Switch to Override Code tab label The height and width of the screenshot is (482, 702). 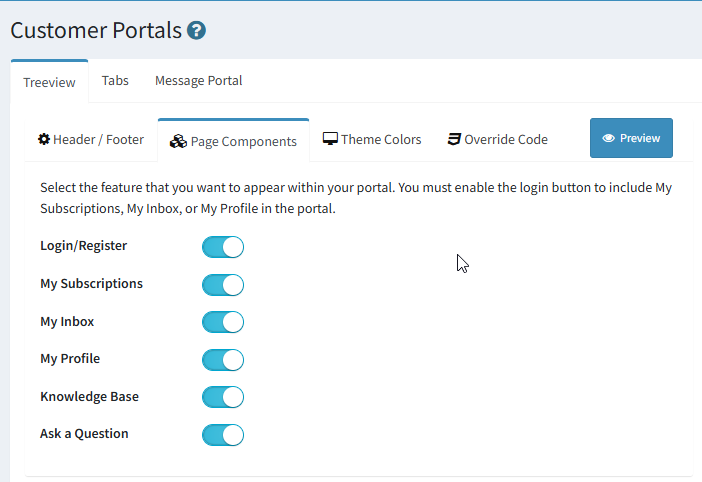click(506, 140)
